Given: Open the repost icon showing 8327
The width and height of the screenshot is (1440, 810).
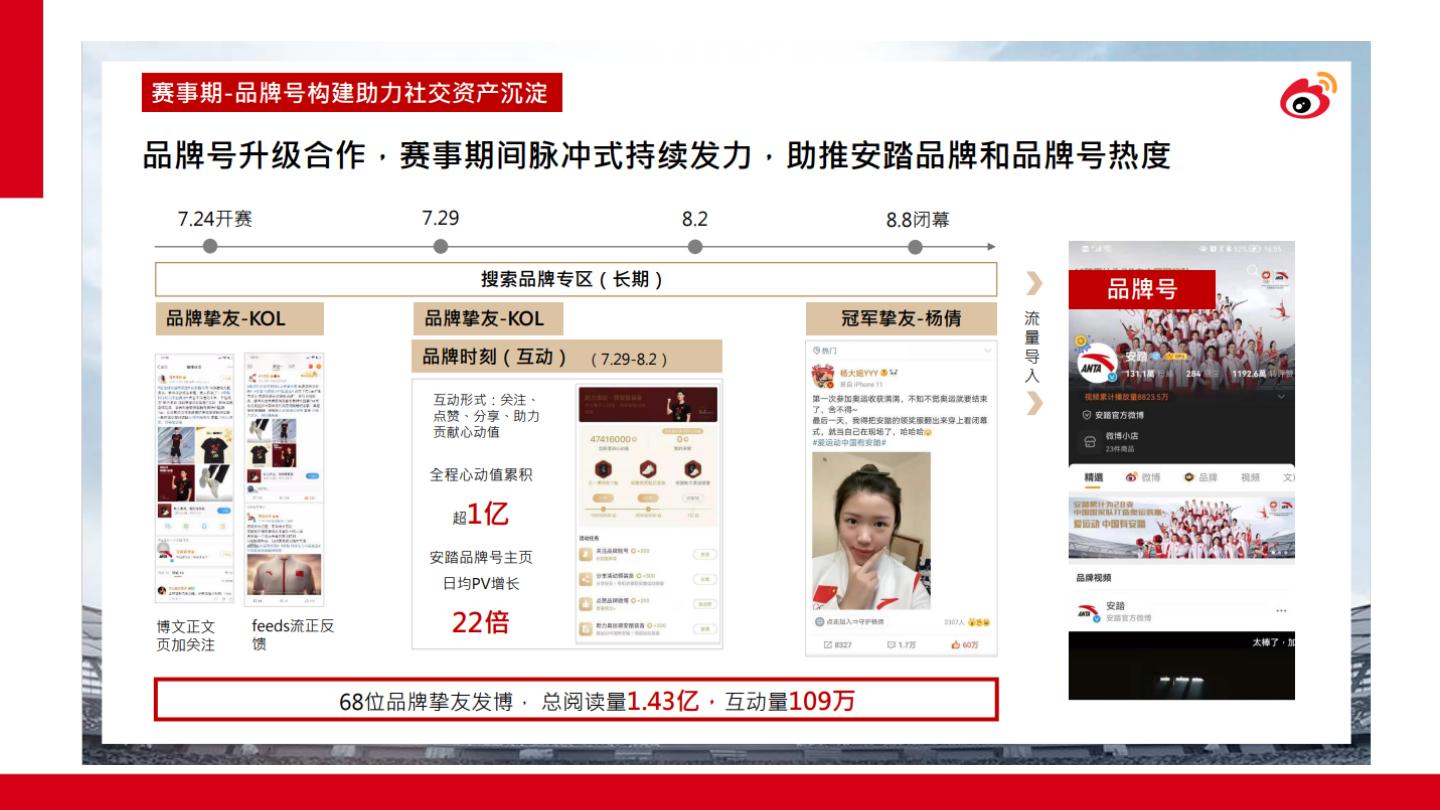Looking at the screenshot, I should coord(828,645).
